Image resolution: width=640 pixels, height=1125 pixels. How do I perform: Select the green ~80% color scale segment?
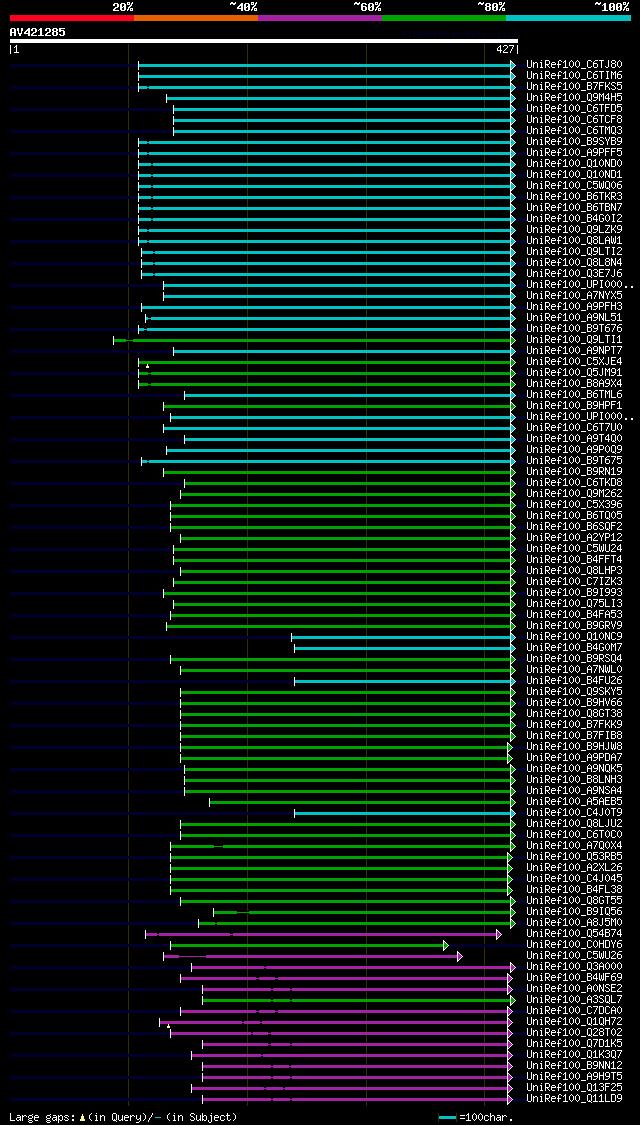(x=444, y=17)
